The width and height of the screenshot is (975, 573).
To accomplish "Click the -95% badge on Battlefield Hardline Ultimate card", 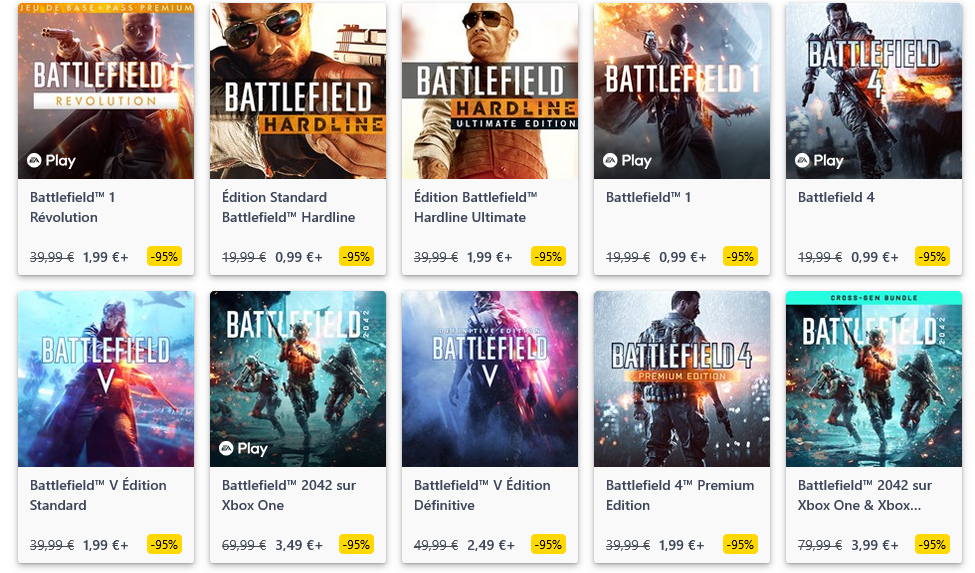I will [x=548, y=257].
